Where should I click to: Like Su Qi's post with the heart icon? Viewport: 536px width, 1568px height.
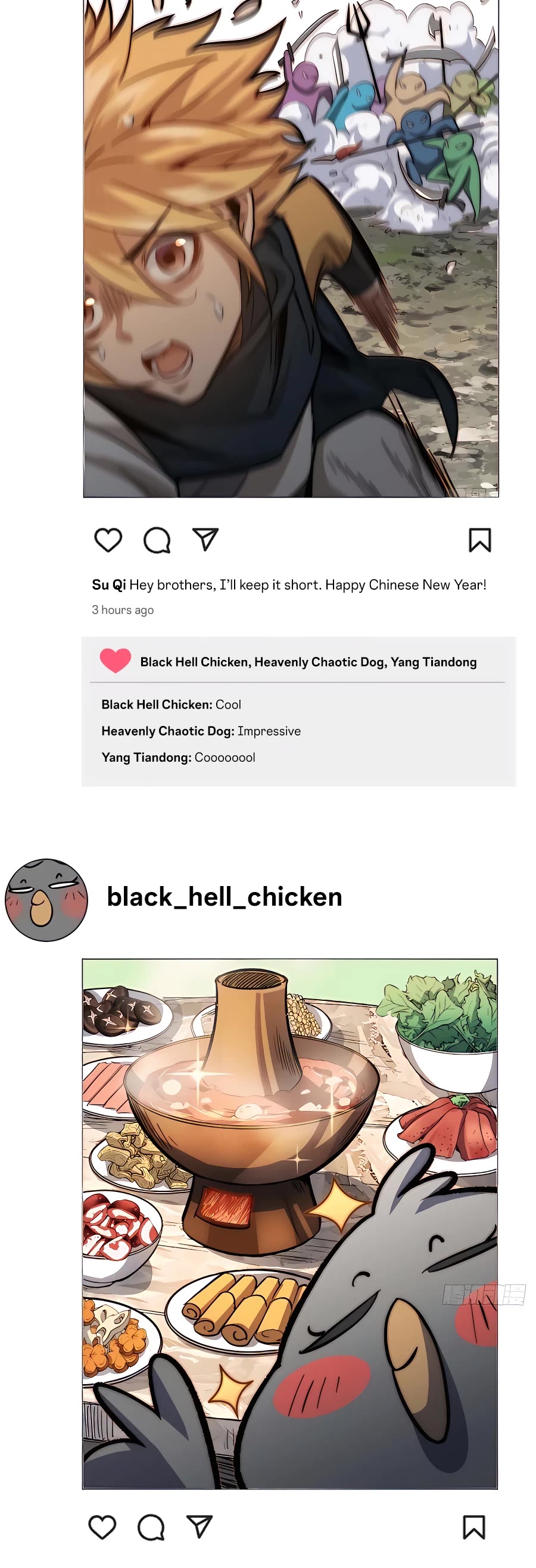point(108,540)
